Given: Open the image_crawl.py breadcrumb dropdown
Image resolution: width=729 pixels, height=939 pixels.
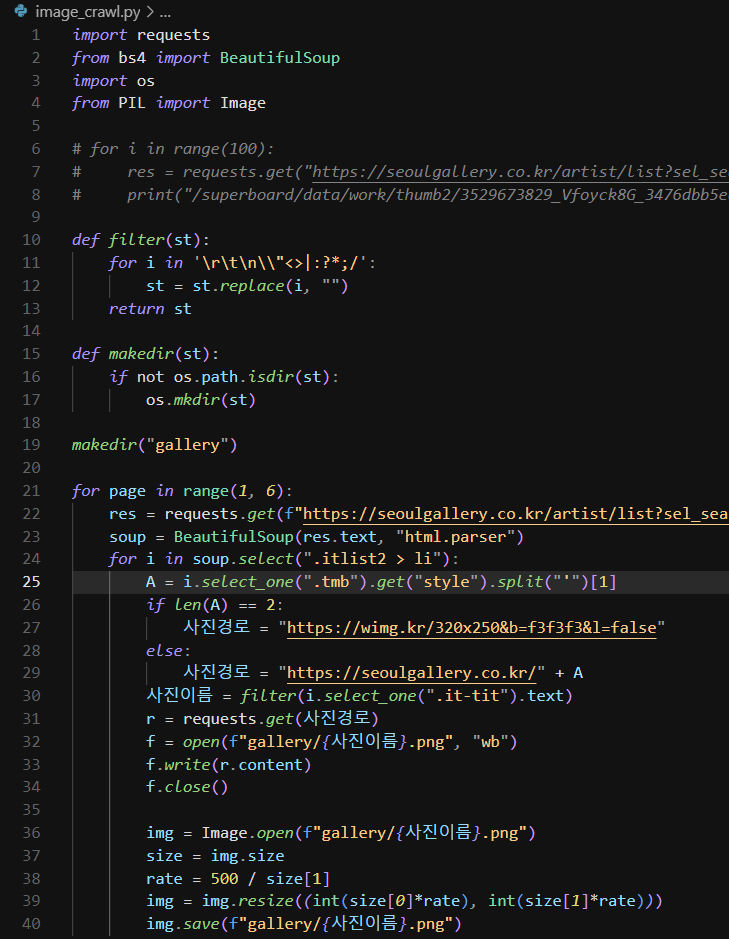Looking at the screenshot, I should (86, 12).
